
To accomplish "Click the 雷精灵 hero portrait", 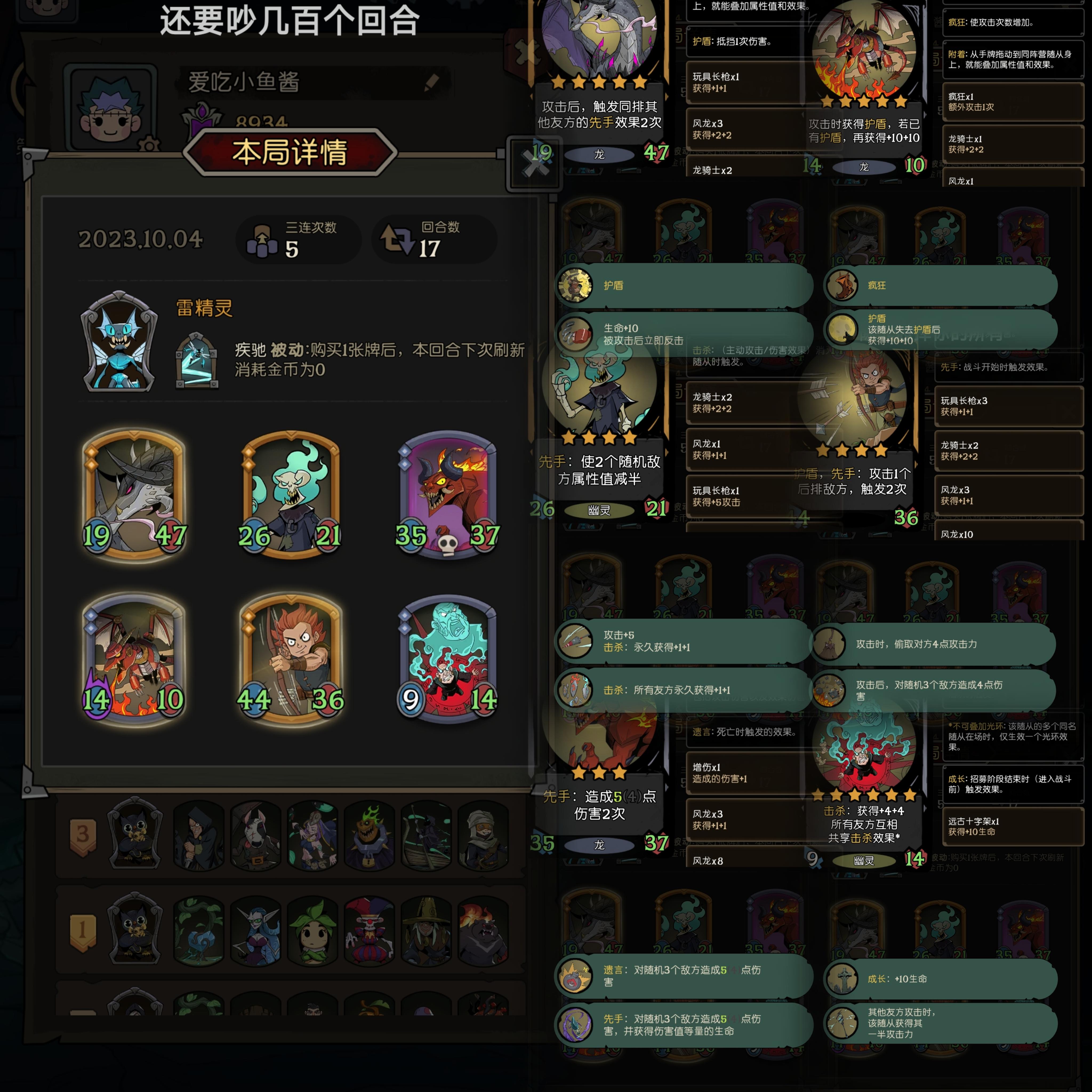I will pos(119,342).
